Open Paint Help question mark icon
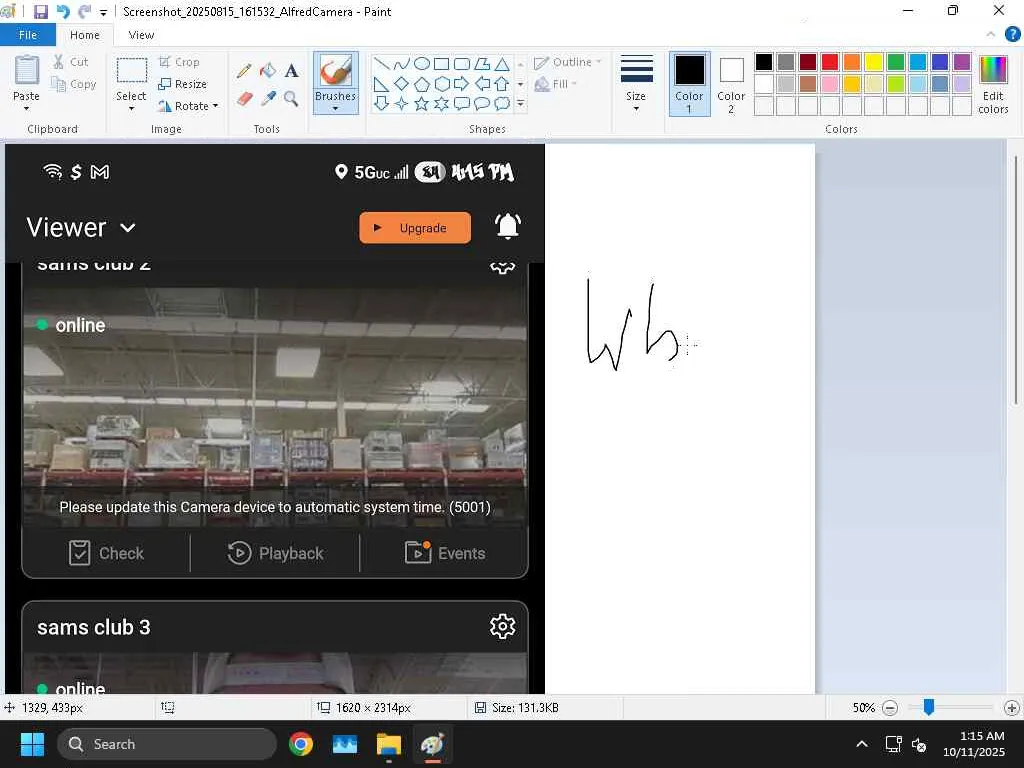The height and width of the screenshot is (768, 1024). click(x=1013, y=35)
